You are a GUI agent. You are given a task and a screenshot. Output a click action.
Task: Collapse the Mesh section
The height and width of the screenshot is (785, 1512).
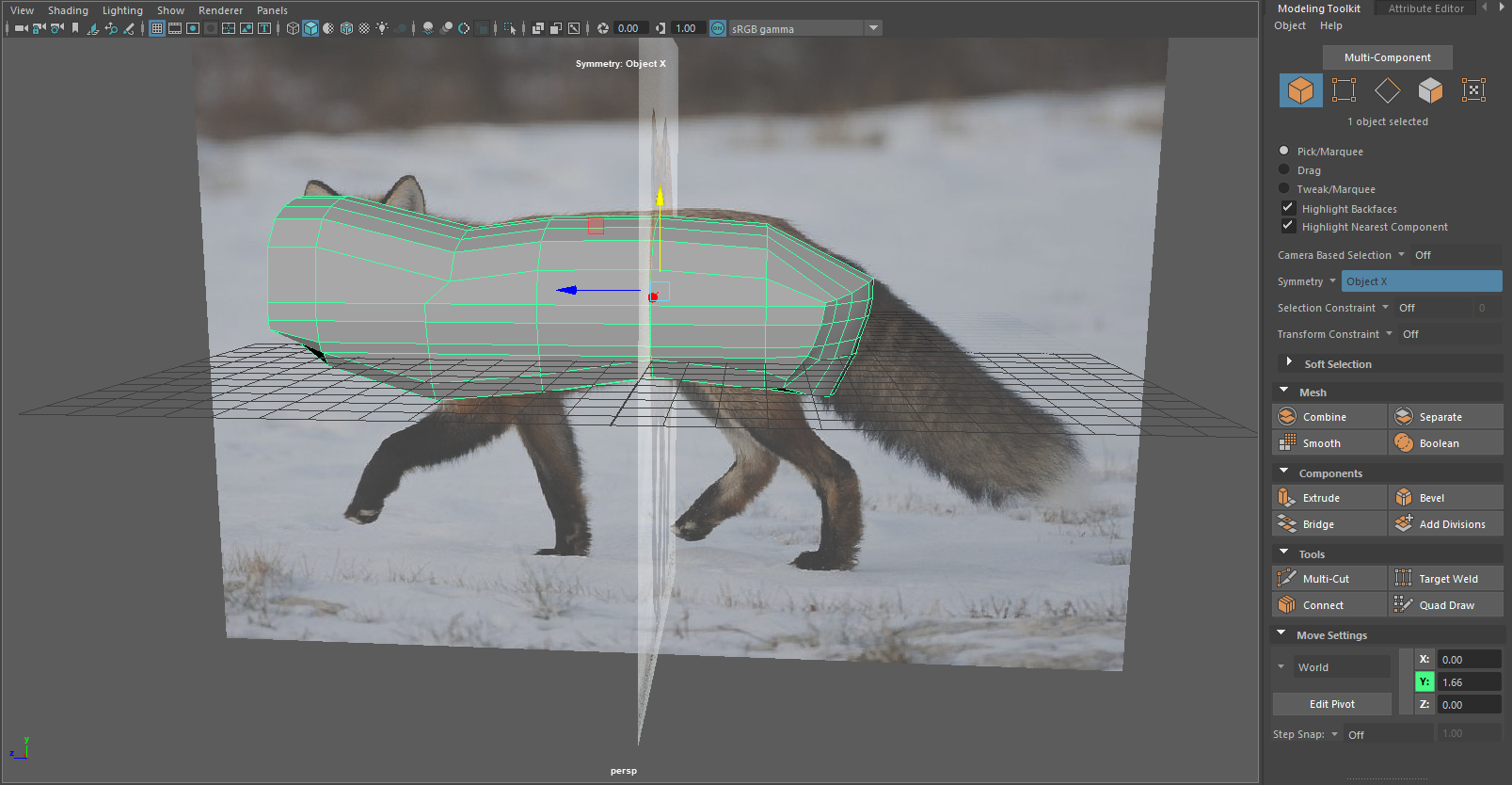click(1284, 391)
